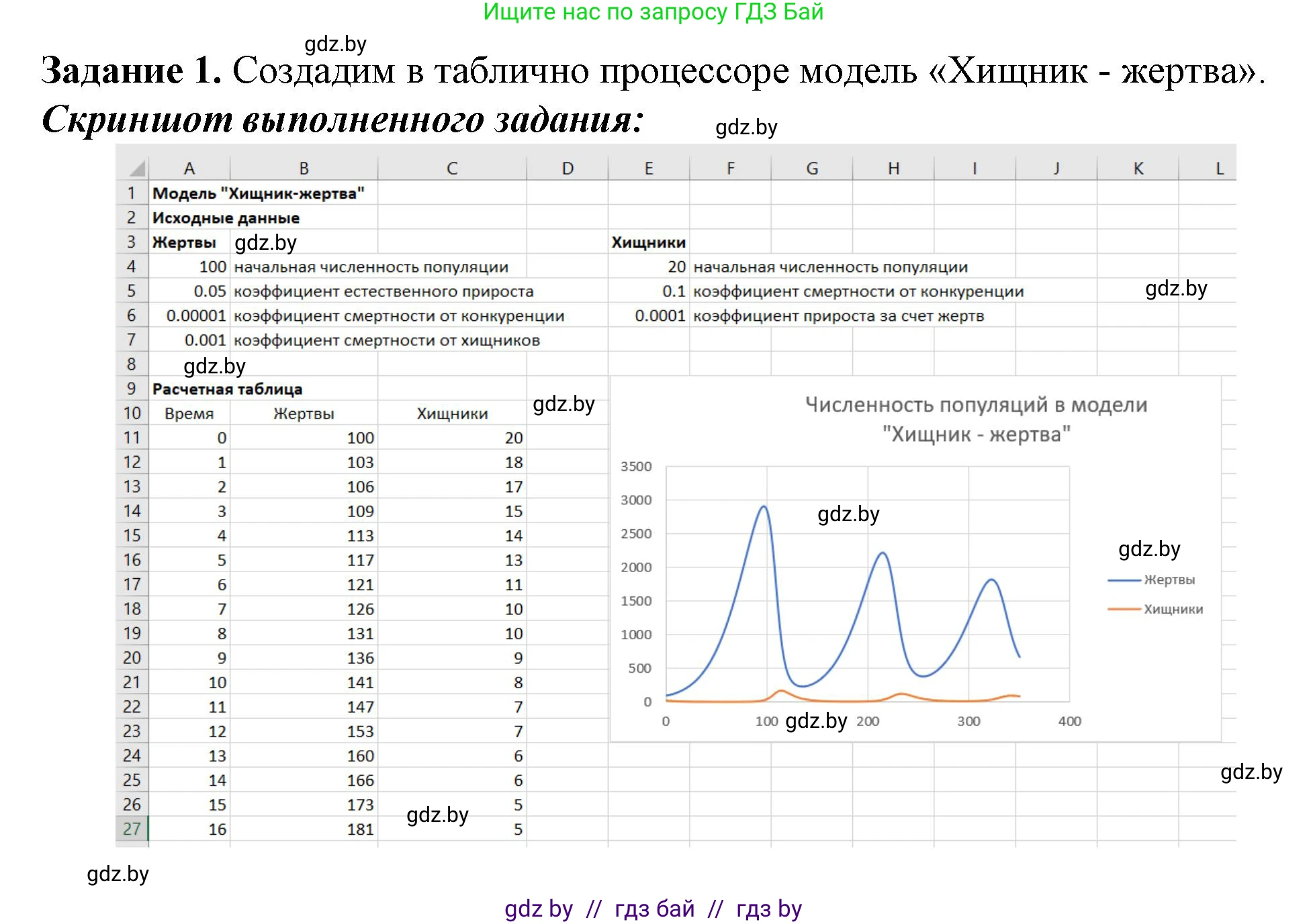The image size is (1309, 924).
Task: Select column F header
Action: click(730, 169)
